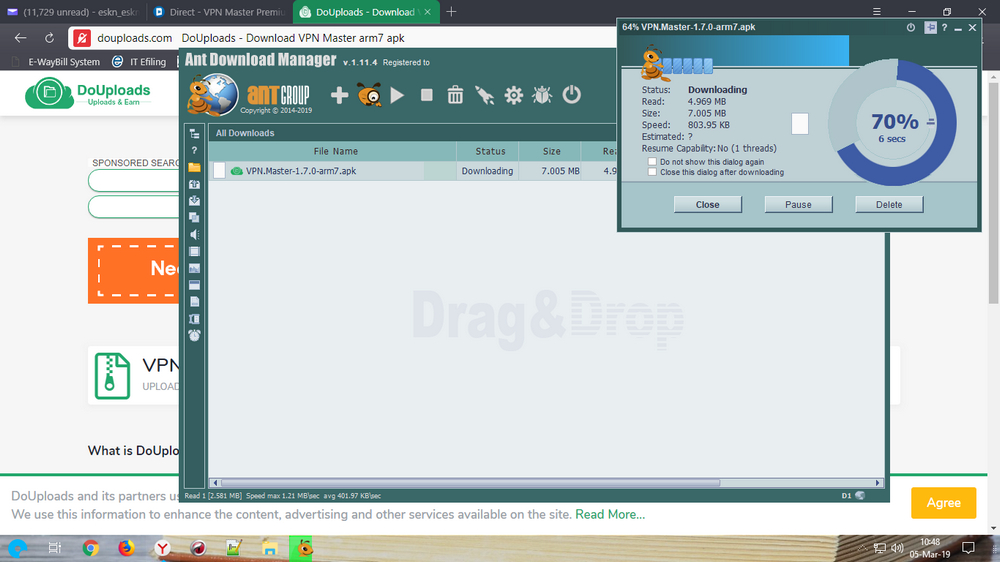Pause the VPN.Master download
This screenshot has width=1000, height=562.
(798, 205)
